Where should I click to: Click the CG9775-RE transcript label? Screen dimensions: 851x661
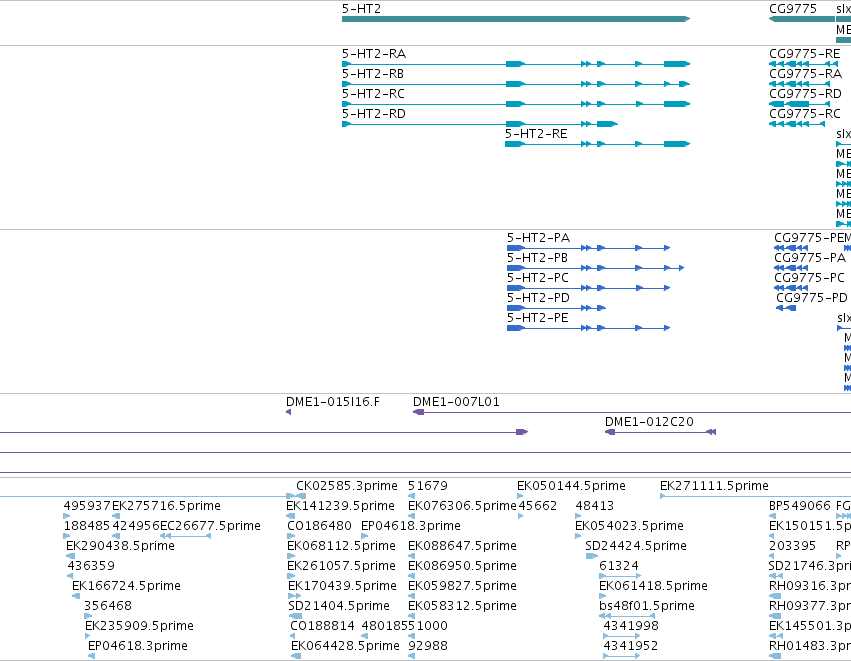[804, 54]
